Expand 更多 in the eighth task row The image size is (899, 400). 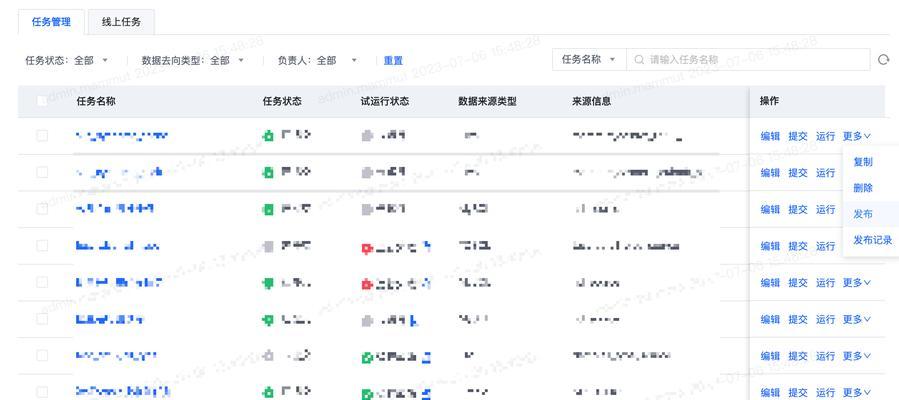(x=857, y=393)
